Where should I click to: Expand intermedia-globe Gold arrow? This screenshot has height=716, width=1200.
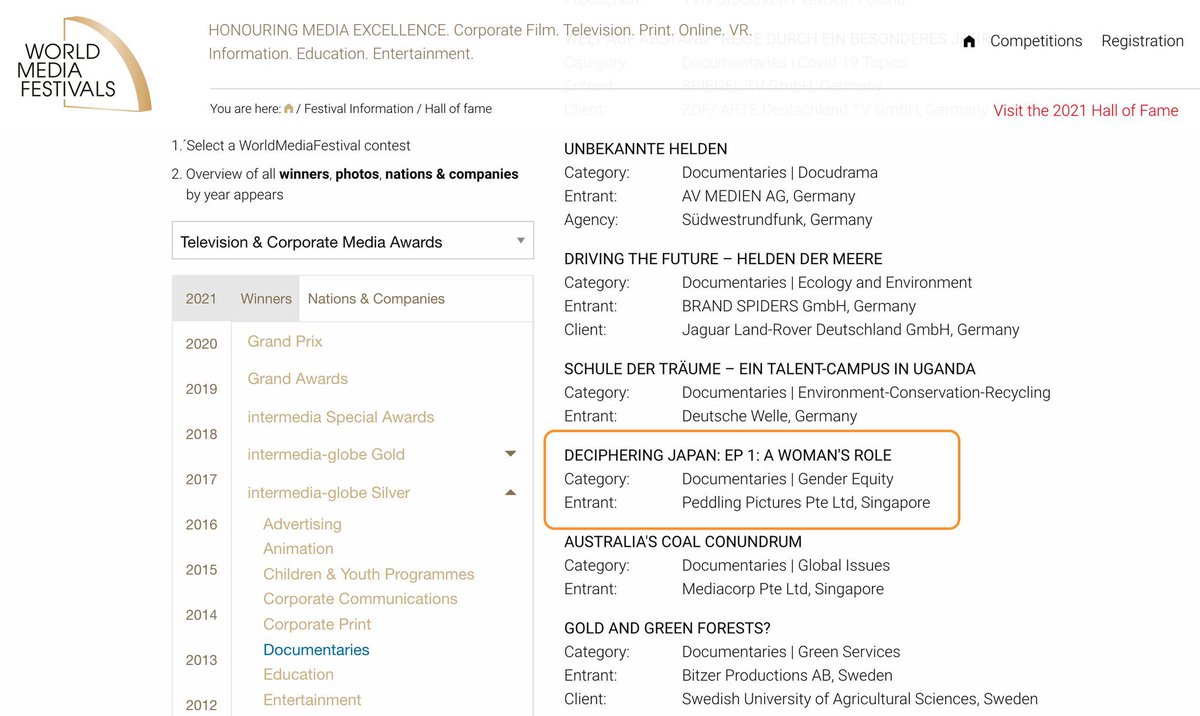pos(511,454)
